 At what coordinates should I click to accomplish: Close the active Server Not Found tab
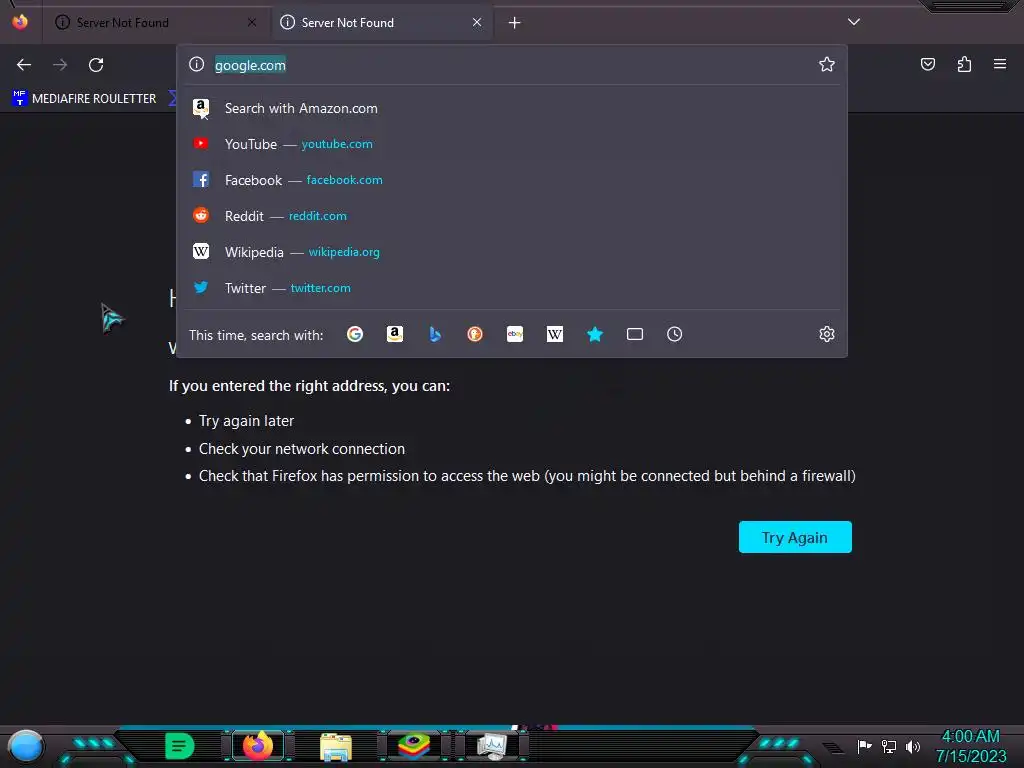(x=477, y=22)
